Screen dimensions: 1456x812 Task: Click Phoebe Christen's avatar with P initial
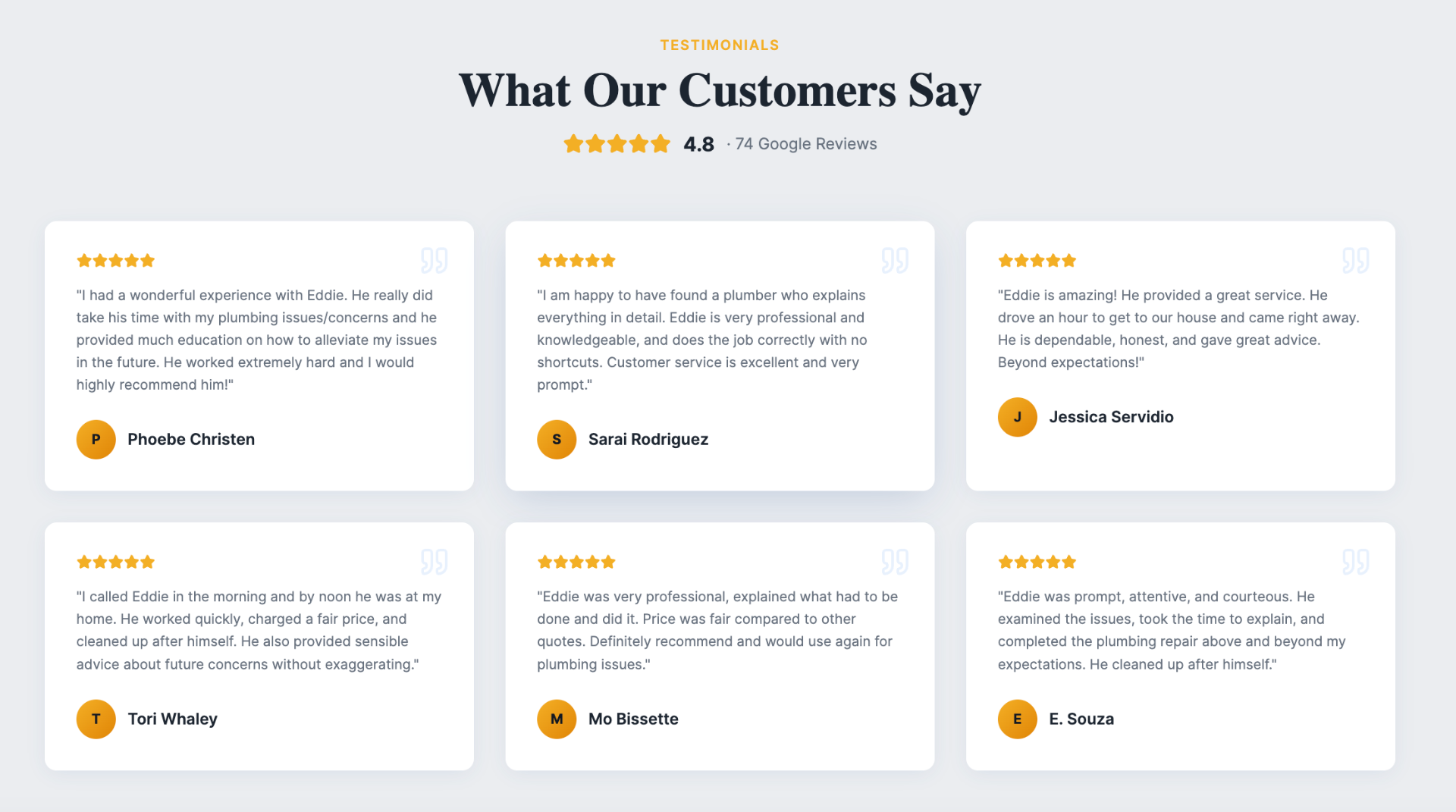[x=96, y=439]
